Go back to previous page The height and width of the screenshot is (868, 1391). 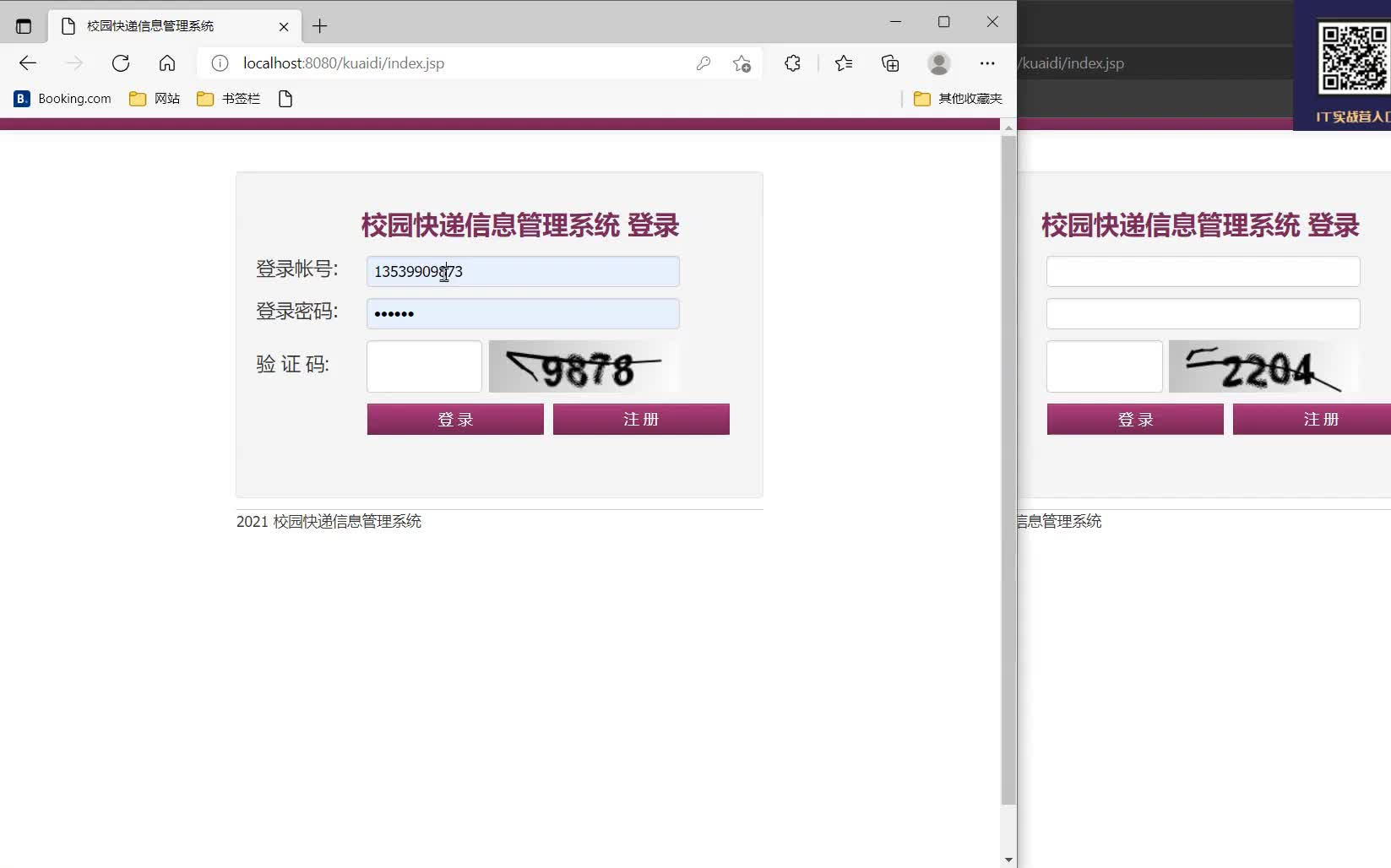[x=28, y=63]
